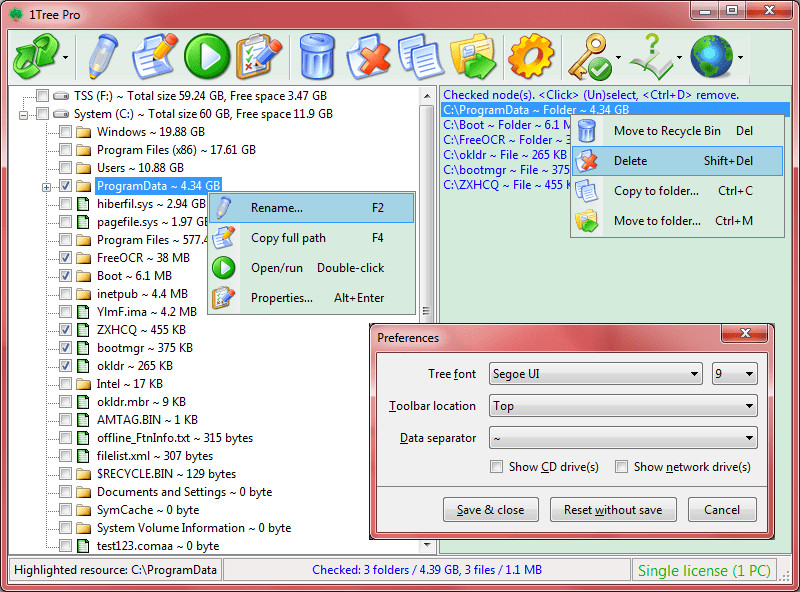Uncheck the ZXHCQ file checkbox
This screenshot has height=592, width=800.
pos(65,330)
